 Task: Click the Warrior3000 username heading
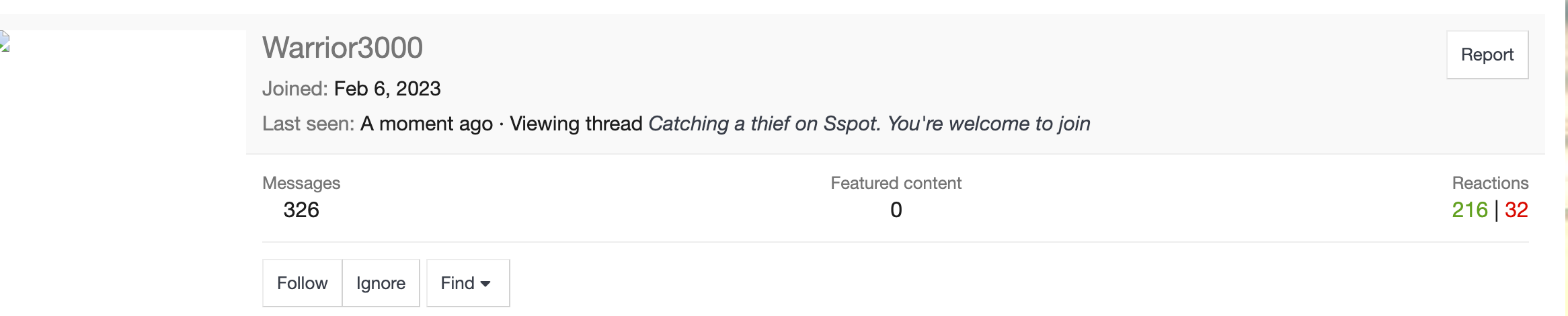[342, 48]
